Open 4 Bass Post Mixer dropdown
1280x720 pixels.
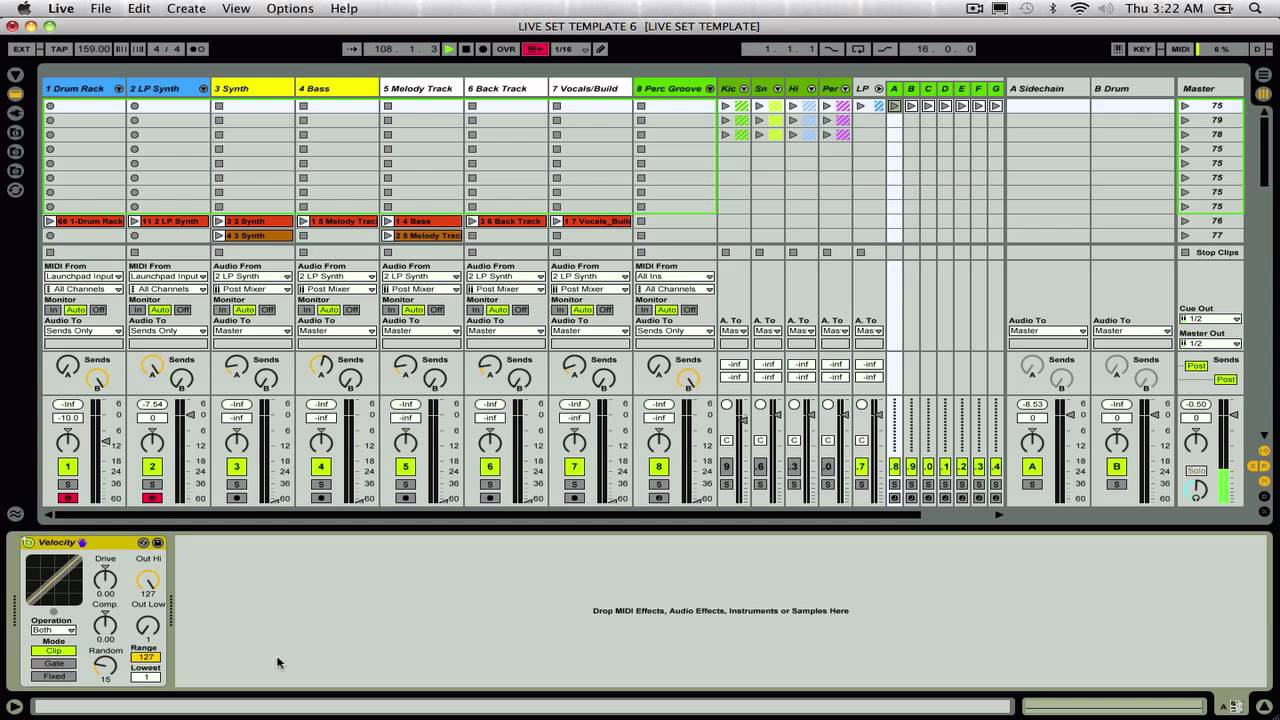(337, 289)
